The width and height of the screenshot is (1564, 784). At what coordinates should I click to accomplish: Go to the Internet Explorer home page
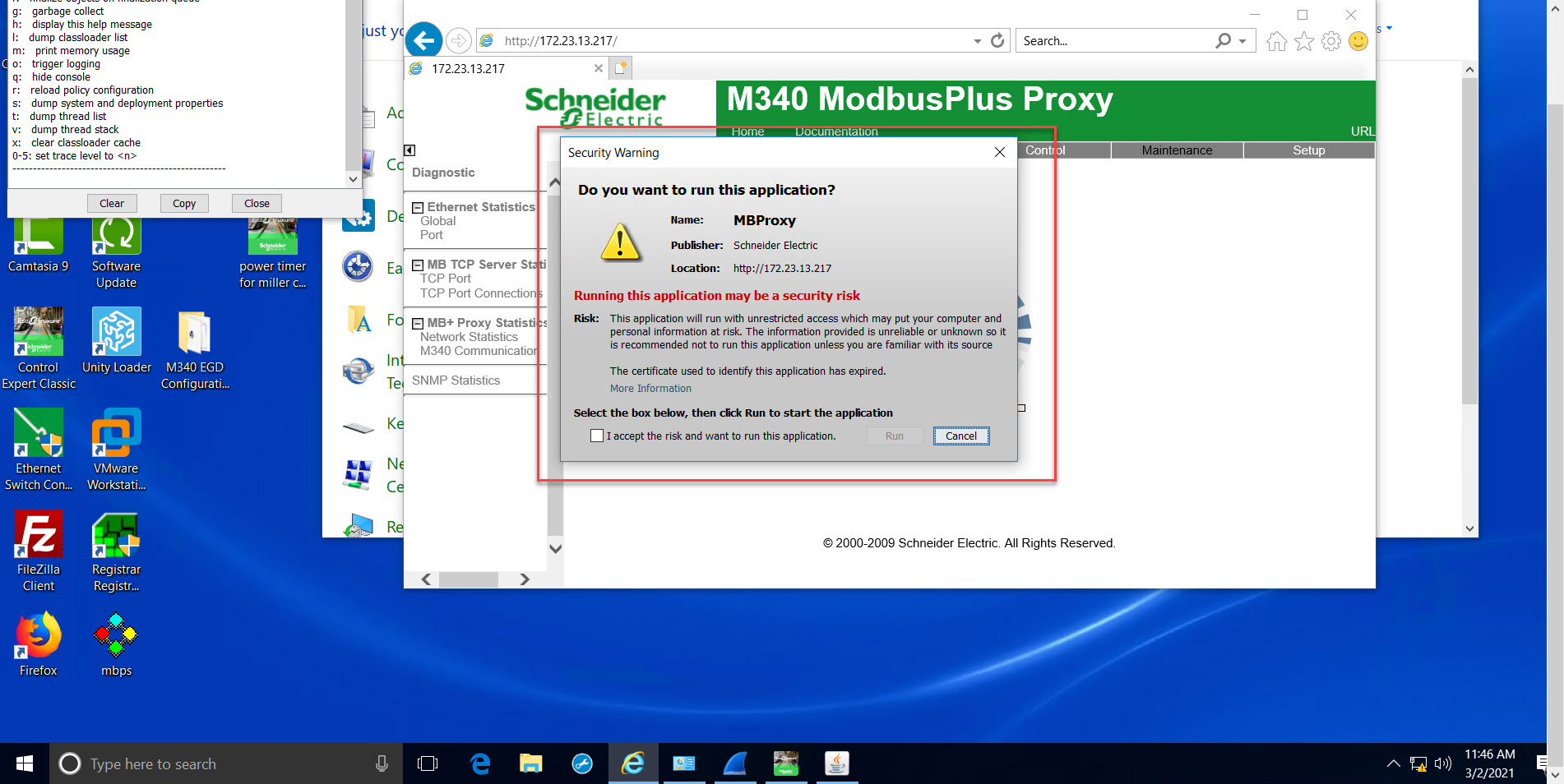pos(1276,41)
